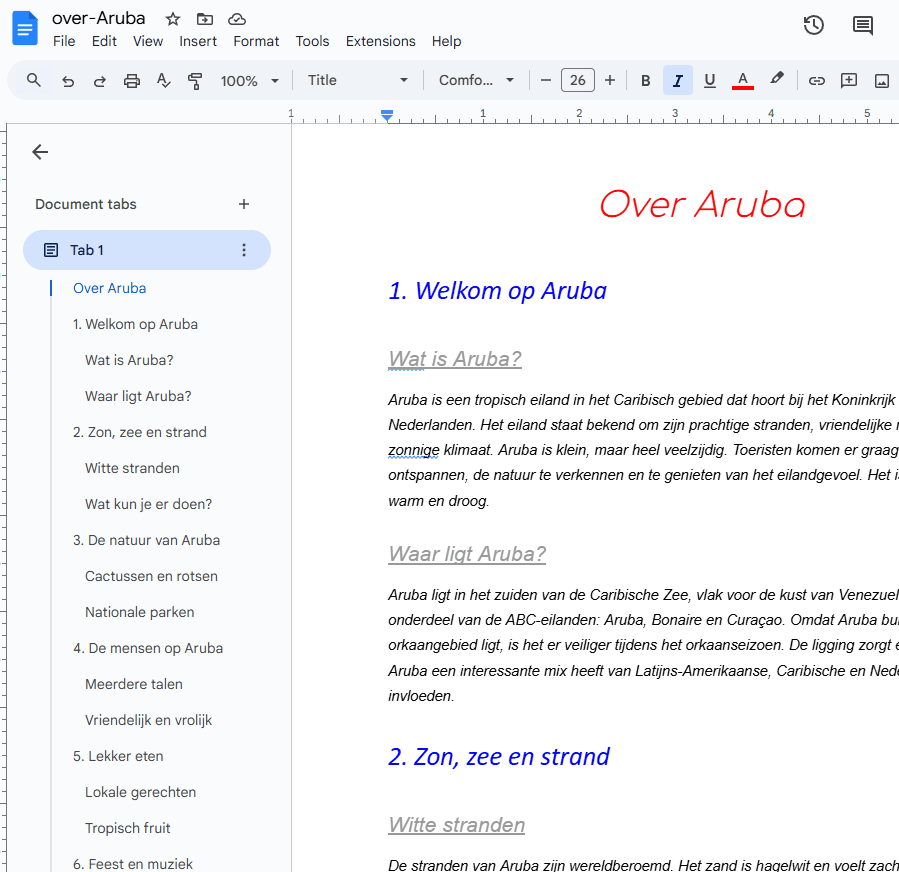Viewport: 899px width, 872px height.
Task: Click the highlight color pen icon
Action: click(776, 80)
